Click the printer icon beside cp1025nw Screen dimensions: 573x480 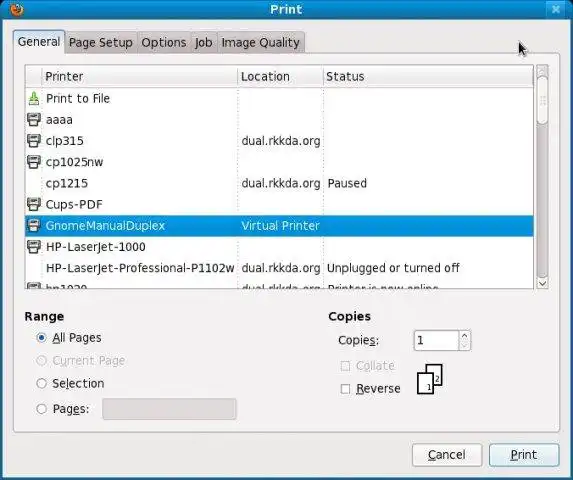(x=34, y=162)
